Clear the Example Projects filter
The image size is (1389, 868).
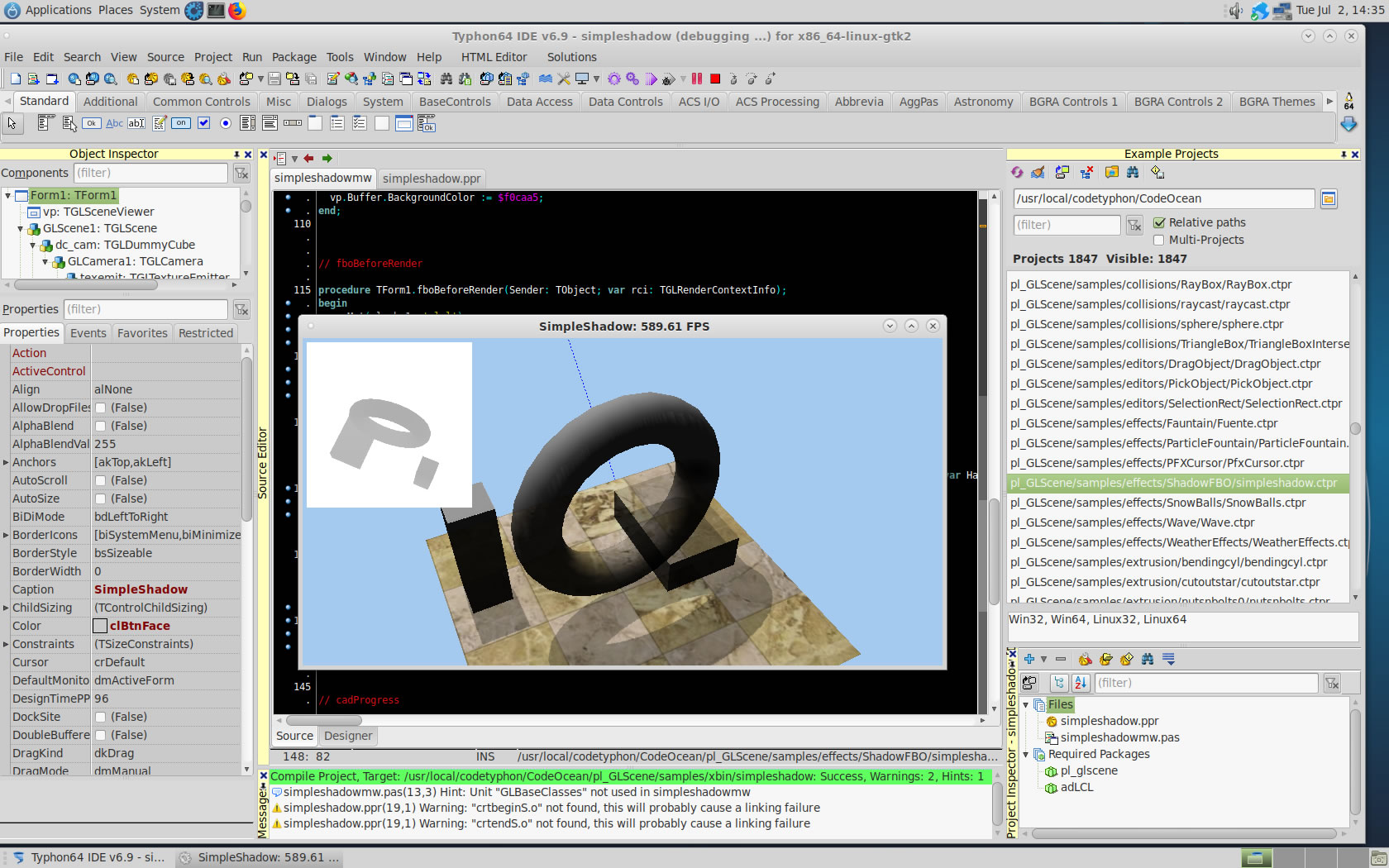pos(1134,225)
